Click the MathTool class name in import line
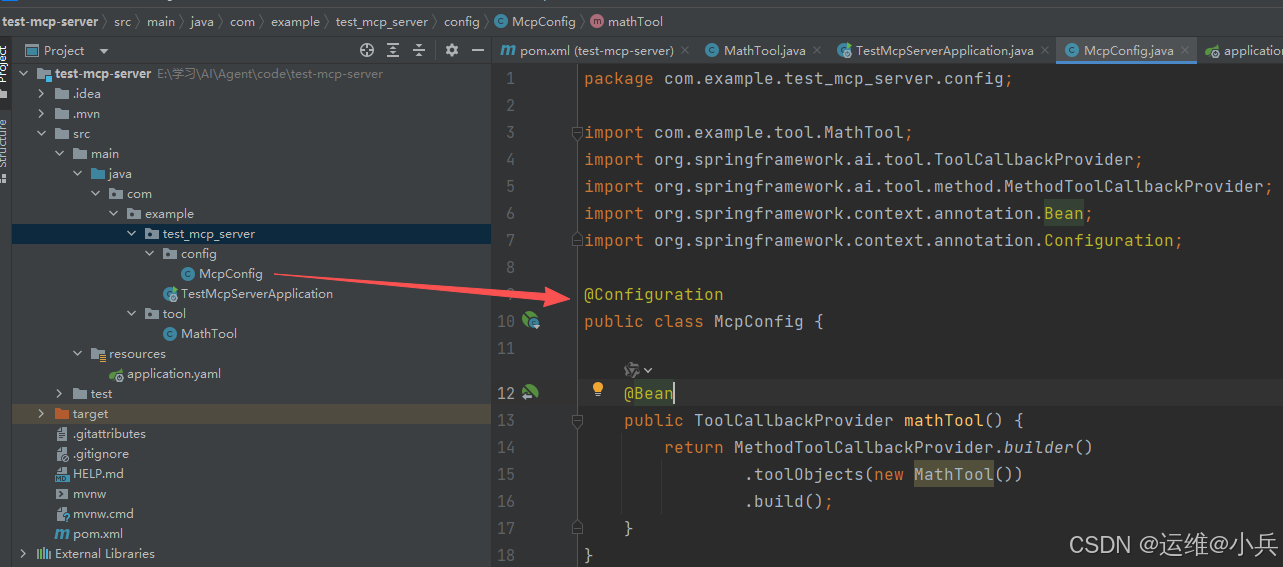Viewport: 1283px width, 567px height. pyautogui.click(x=864, y=132)
